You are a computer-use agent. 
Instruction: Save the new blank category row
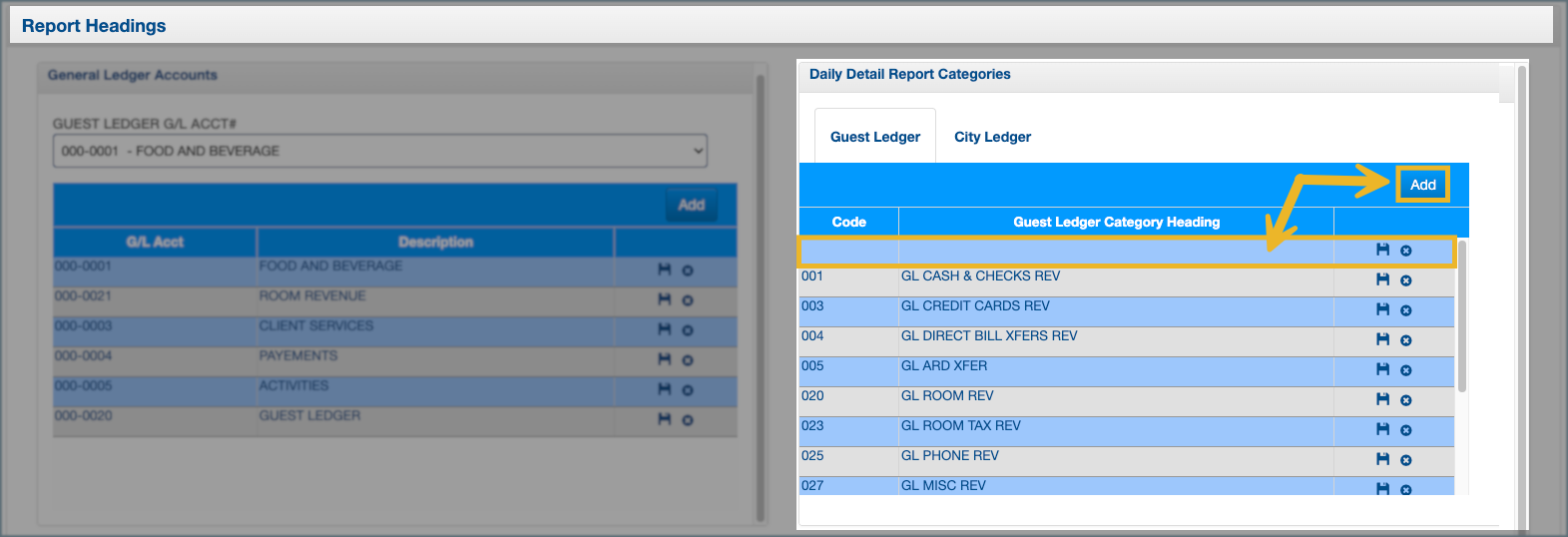point(1382,250)
